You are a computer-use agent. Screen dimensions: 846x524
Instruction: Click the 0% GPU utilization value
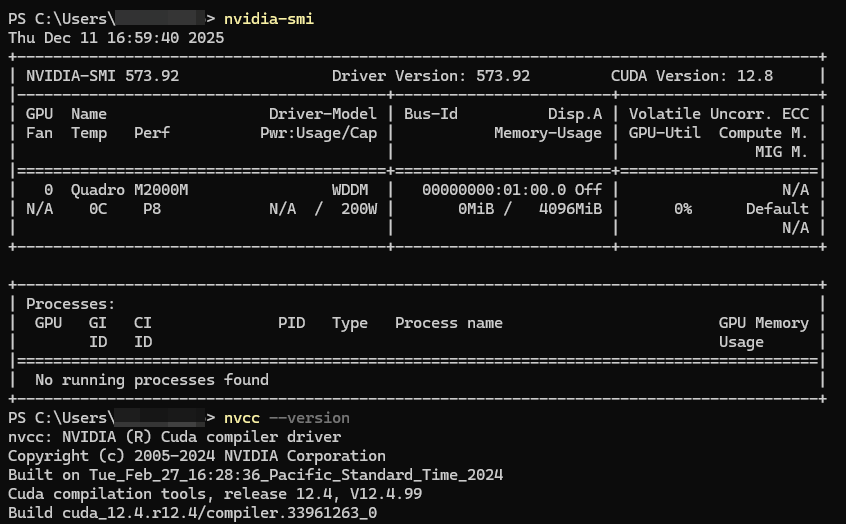pos(683,209)
